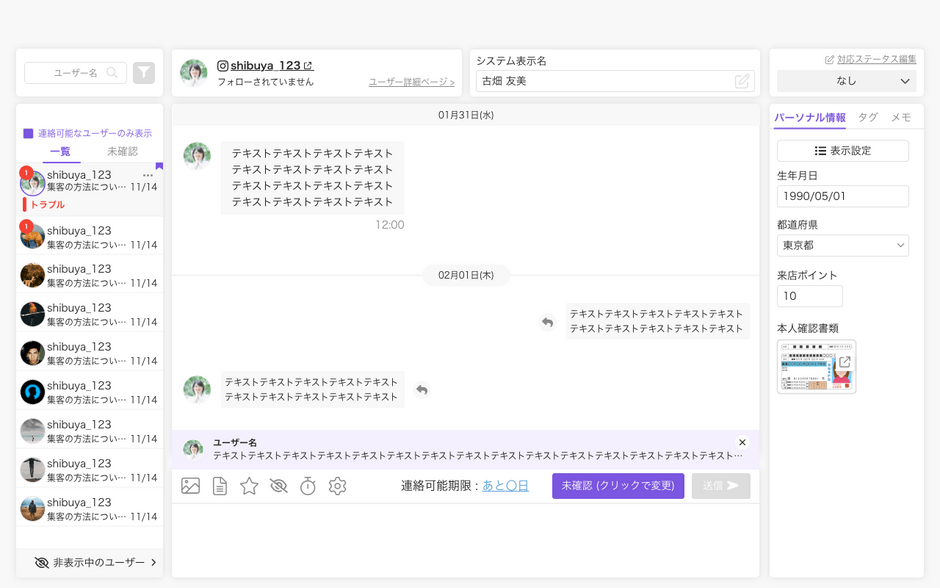
Task: Toggle 未確認 (クリックで変更) status button
Action: coord(618,486)
